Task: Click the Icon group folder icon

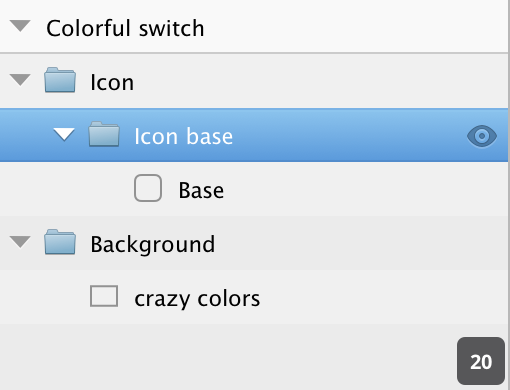Action: click(x=60, y=80)
